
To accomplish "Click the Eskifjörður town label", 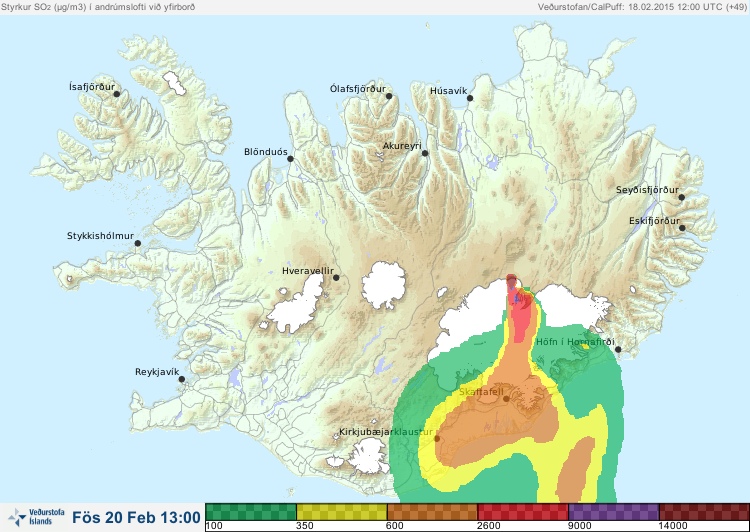I will (x=654, y=221).
